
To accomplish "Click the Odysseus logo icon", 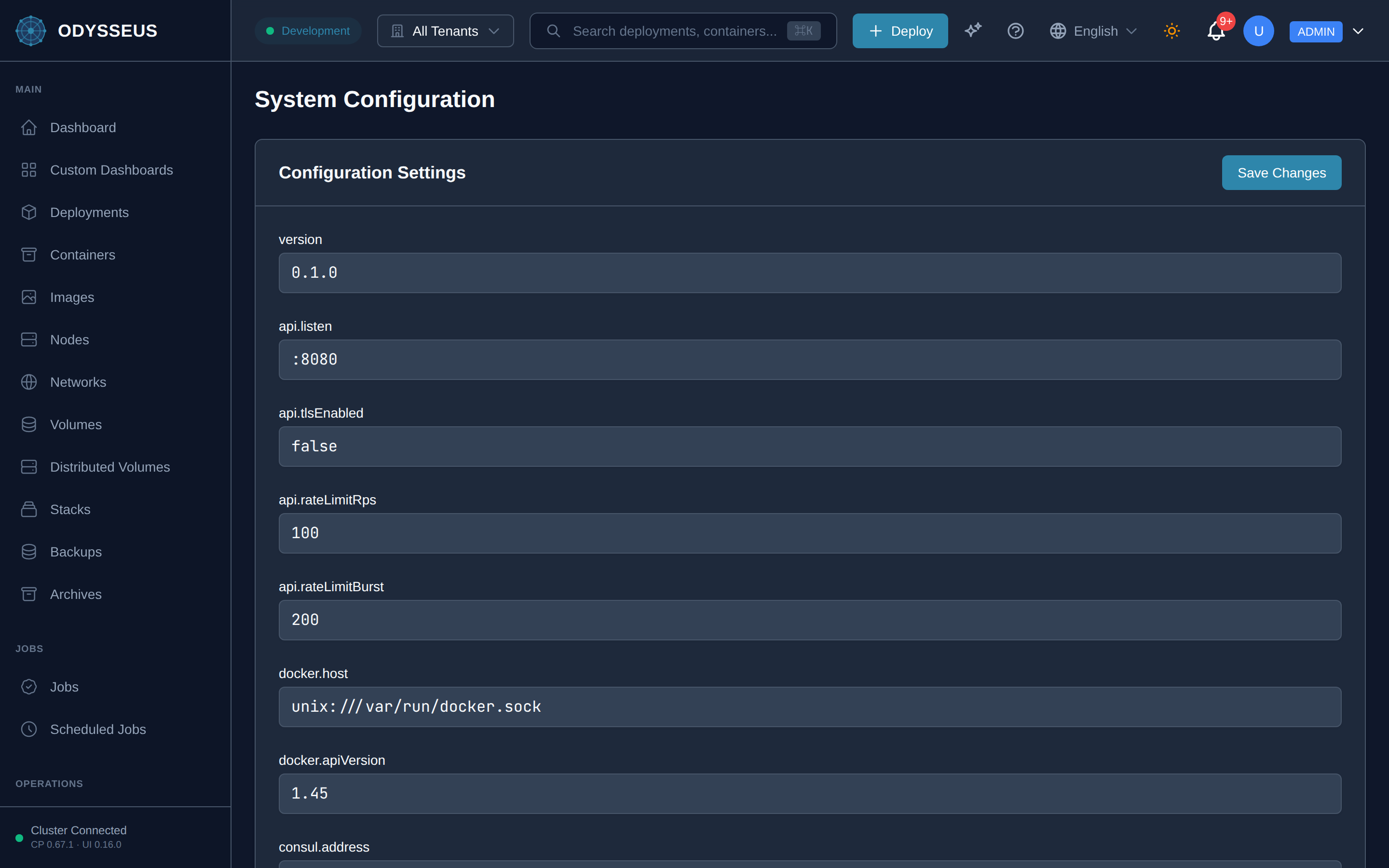I will pyautogui.click(x=30, y=30).
